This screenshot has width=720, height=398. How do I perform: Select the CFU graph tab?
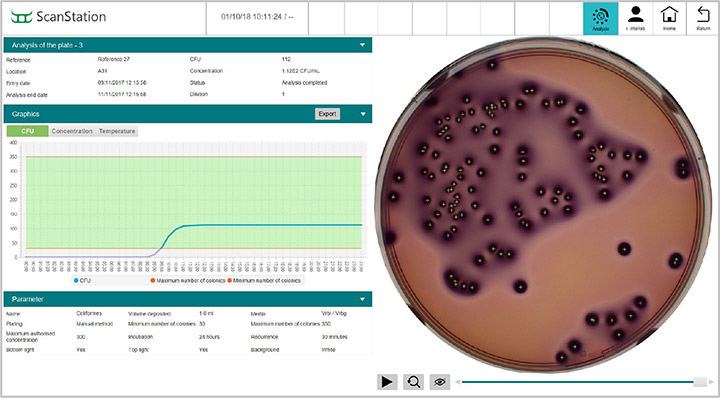pyautogui.click(x=28, y=131)
